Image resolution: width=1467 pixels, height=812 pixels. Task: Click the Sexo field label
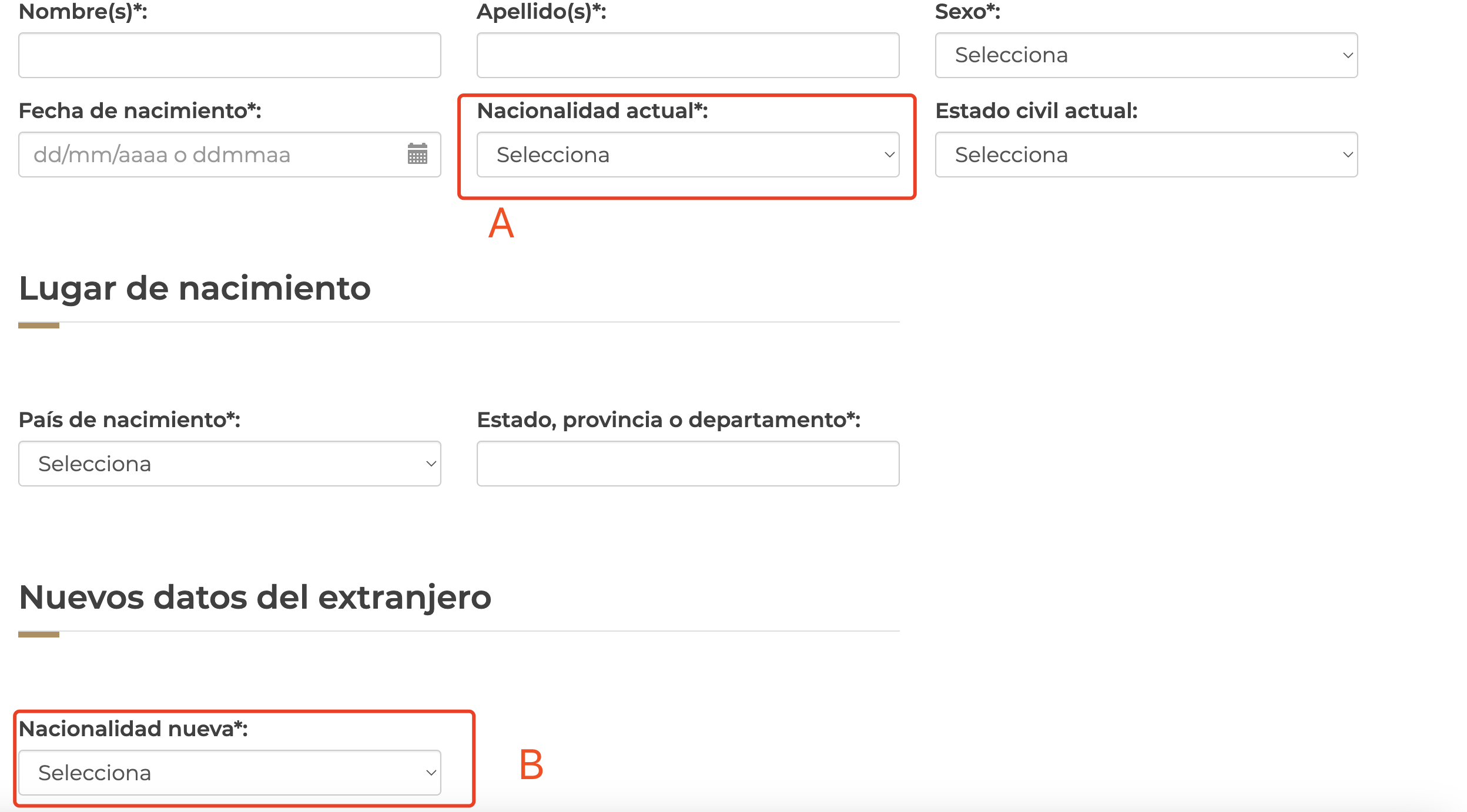(967, 12)
